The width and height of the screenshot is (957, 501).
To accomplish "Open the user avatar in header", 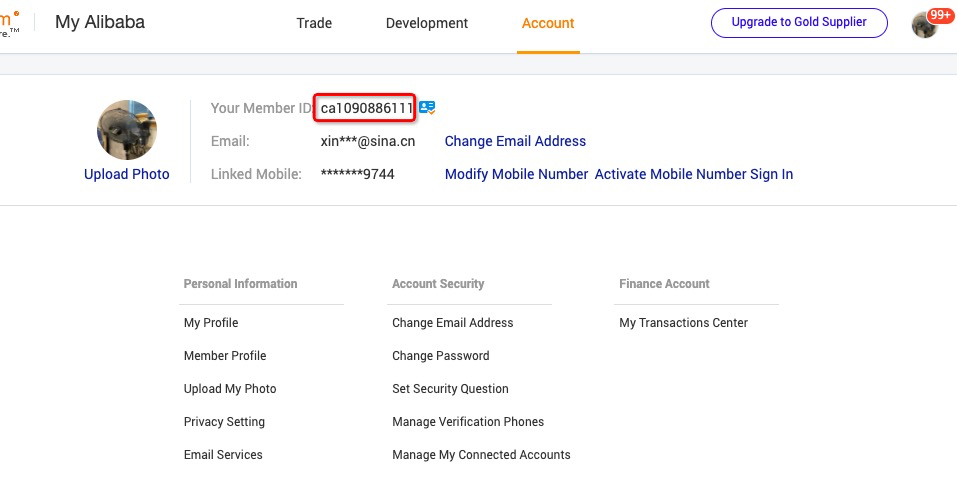I will [x=925, y=25].
